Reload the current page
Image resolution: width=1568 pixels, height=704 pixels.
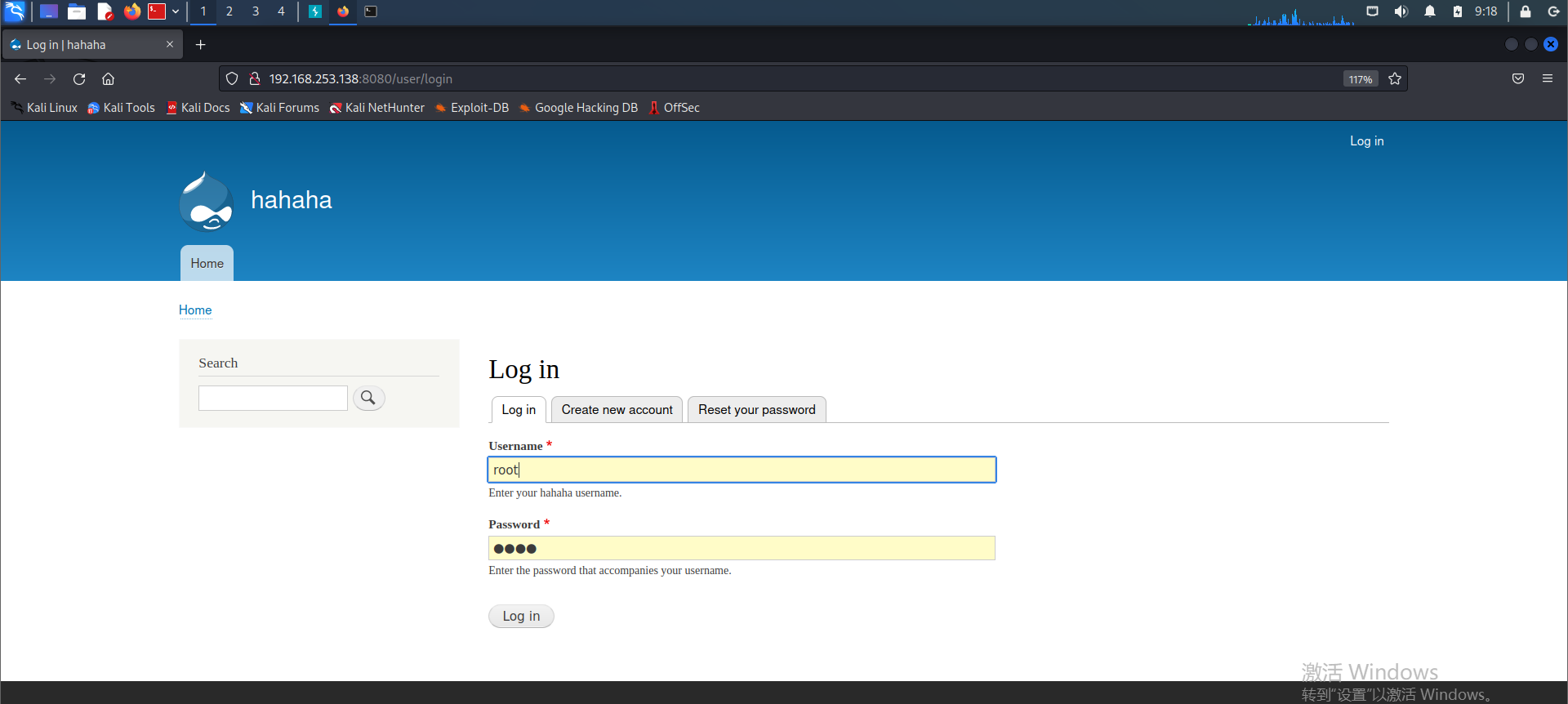tap(79, 78)
